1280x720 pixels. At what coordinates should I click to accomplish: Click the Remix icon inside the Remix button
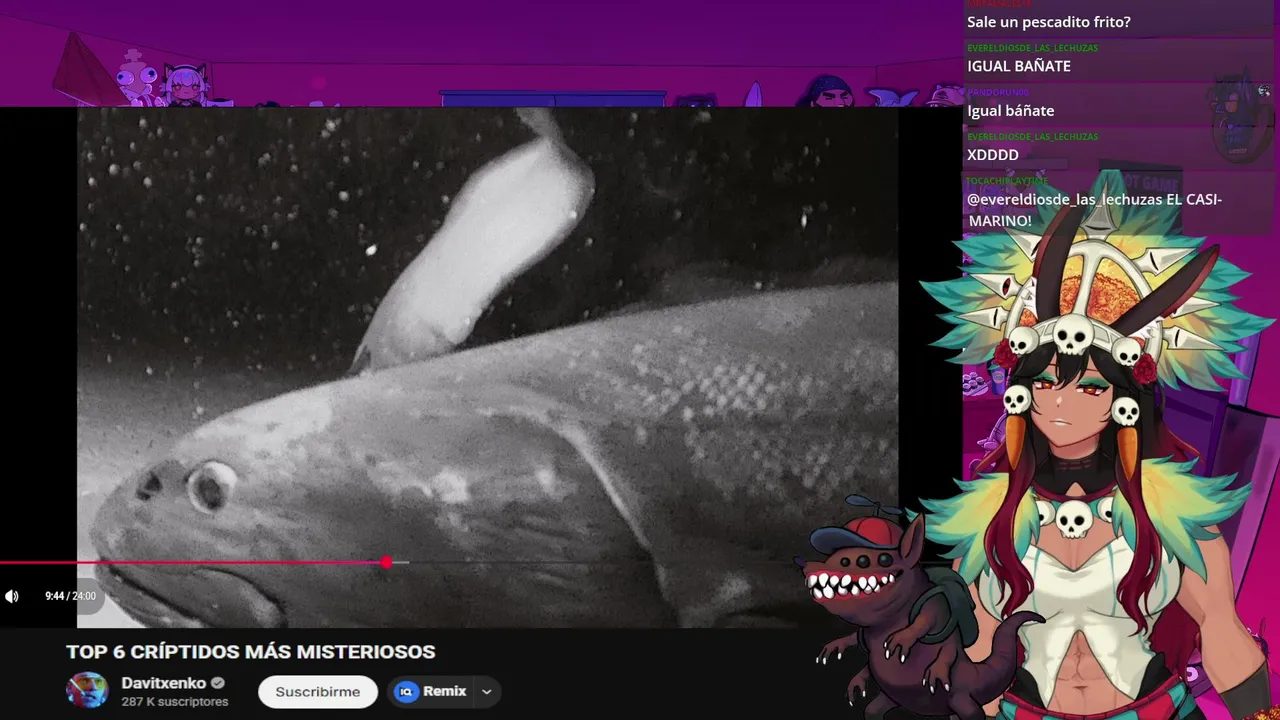coord(406,691)
